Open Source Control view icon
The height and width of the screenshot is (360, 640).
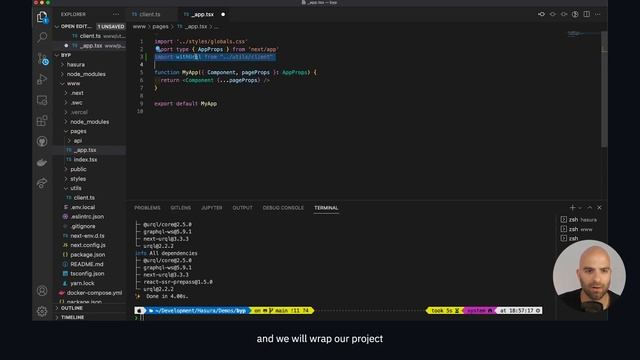click(x=42, y=59)
